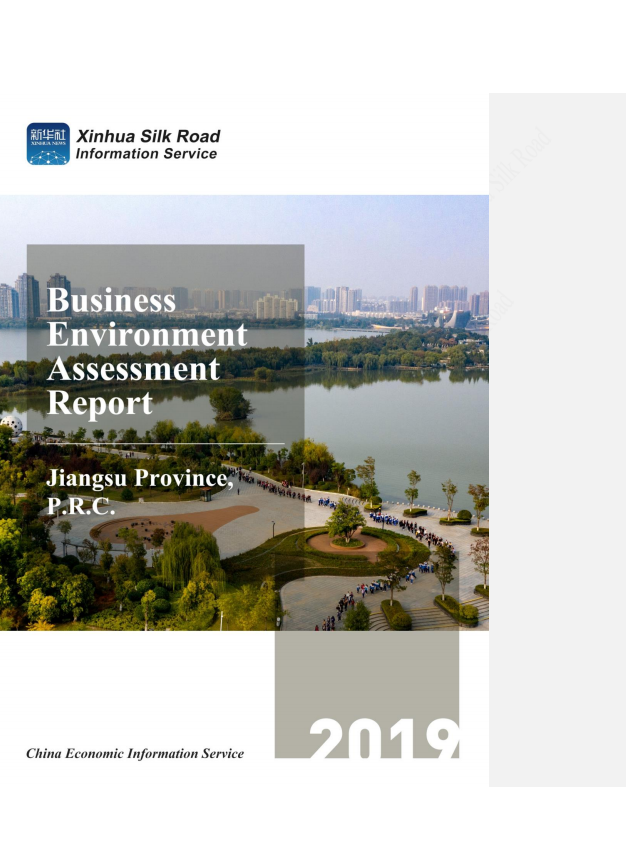Click the circular plaza in the cover photo
Screen dimensions: 626x857
pyautogui.click(x=345, y=543)
